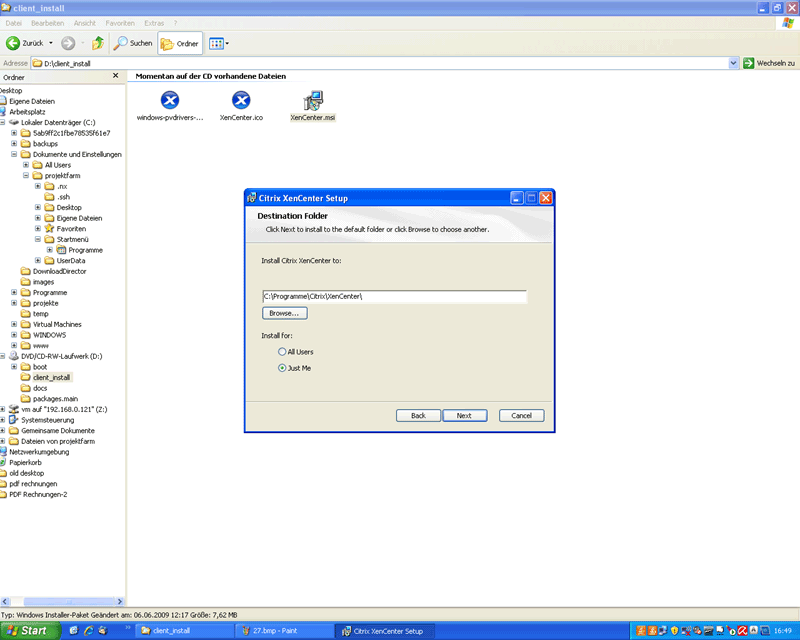Collapse Lokaler Datenträger (C:) tree node
Screen dimensions: 800x640
click(x=3, y=122)
